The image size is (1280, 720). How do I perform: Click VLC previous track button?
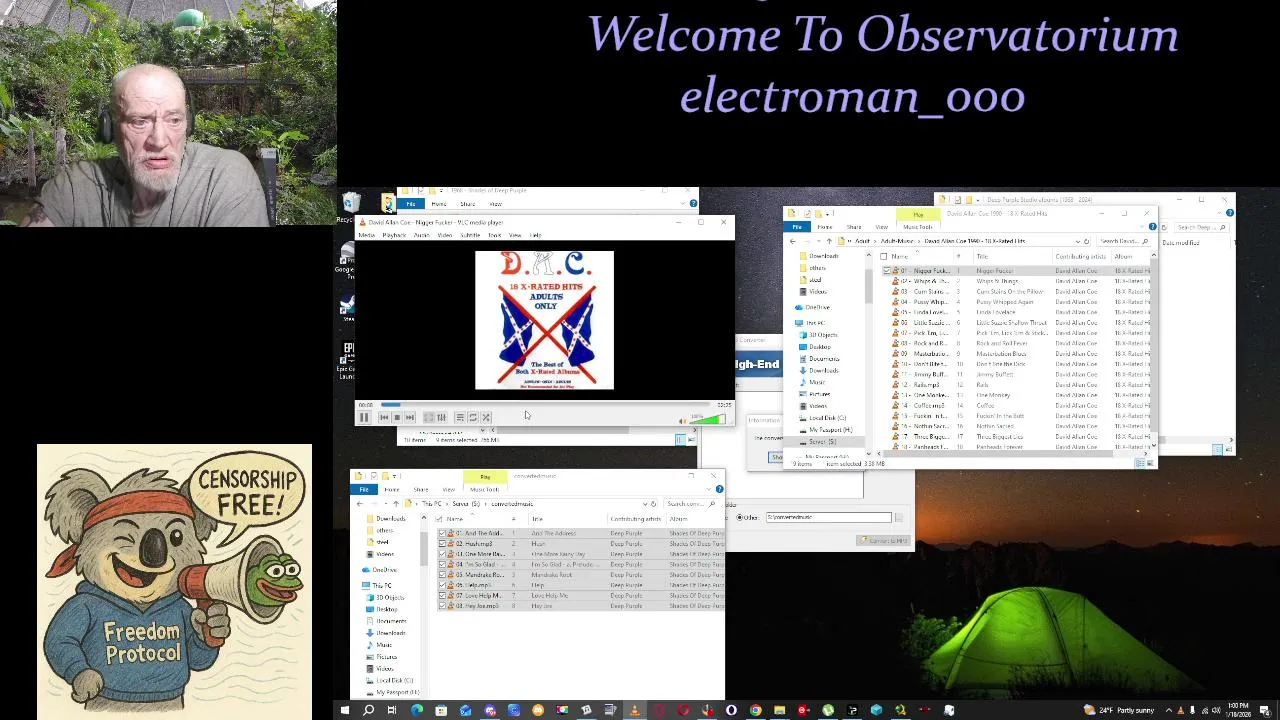(384, 417)
